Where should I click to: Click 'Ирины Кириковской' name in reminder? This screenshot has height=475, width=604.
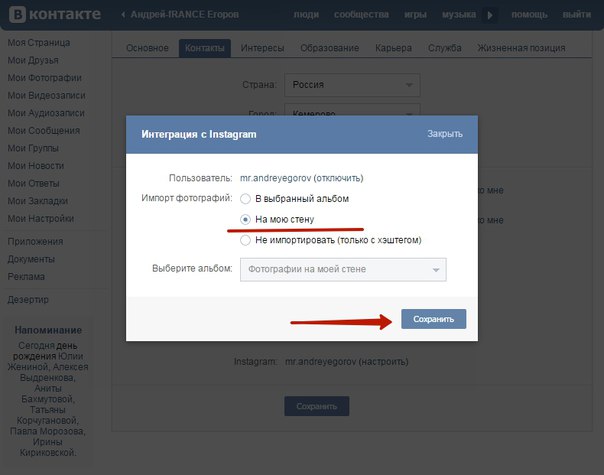click(48, 447)
